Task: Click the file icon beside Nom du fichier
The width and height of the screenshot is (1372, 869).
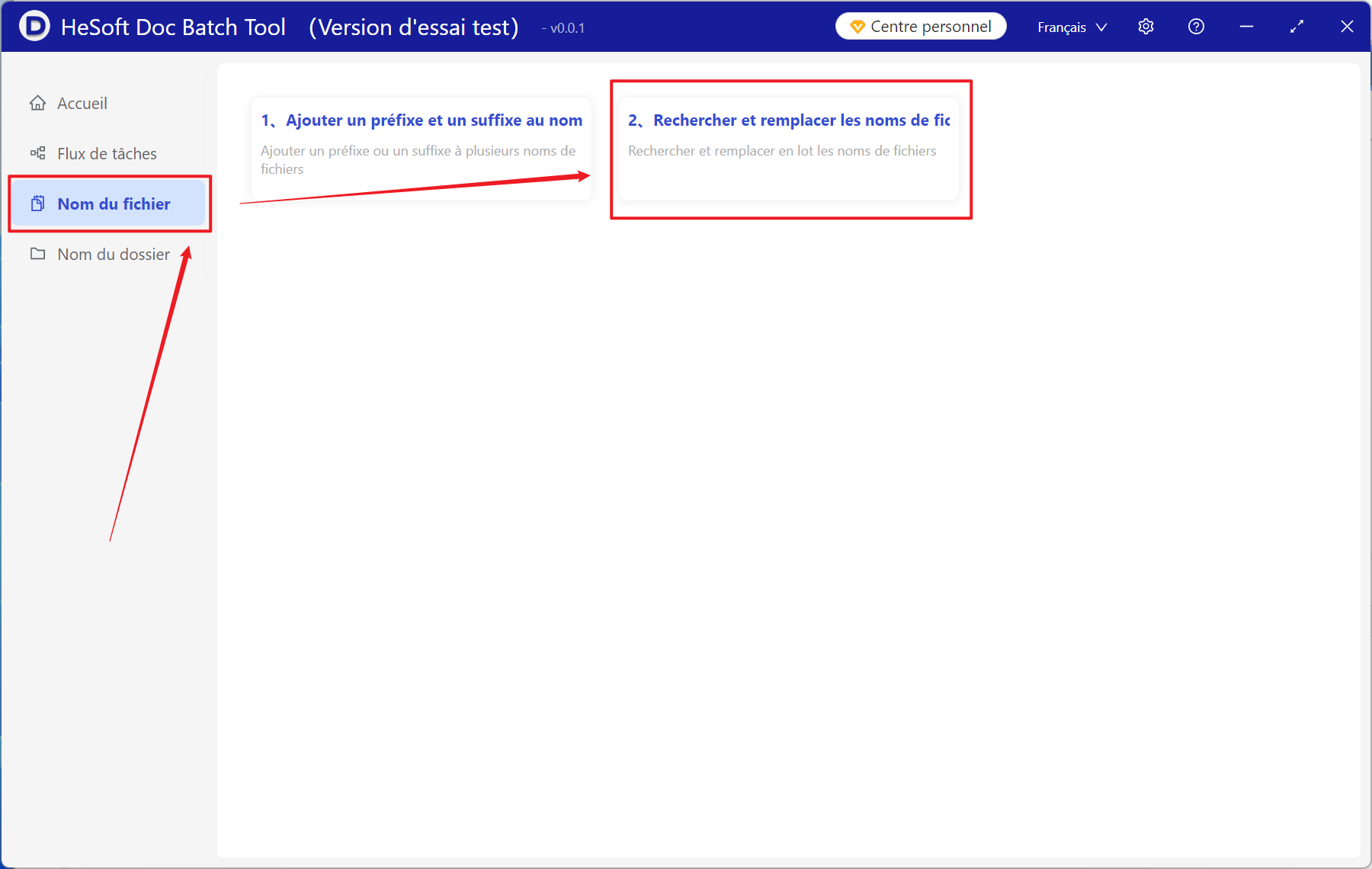Action: [37, 204]
